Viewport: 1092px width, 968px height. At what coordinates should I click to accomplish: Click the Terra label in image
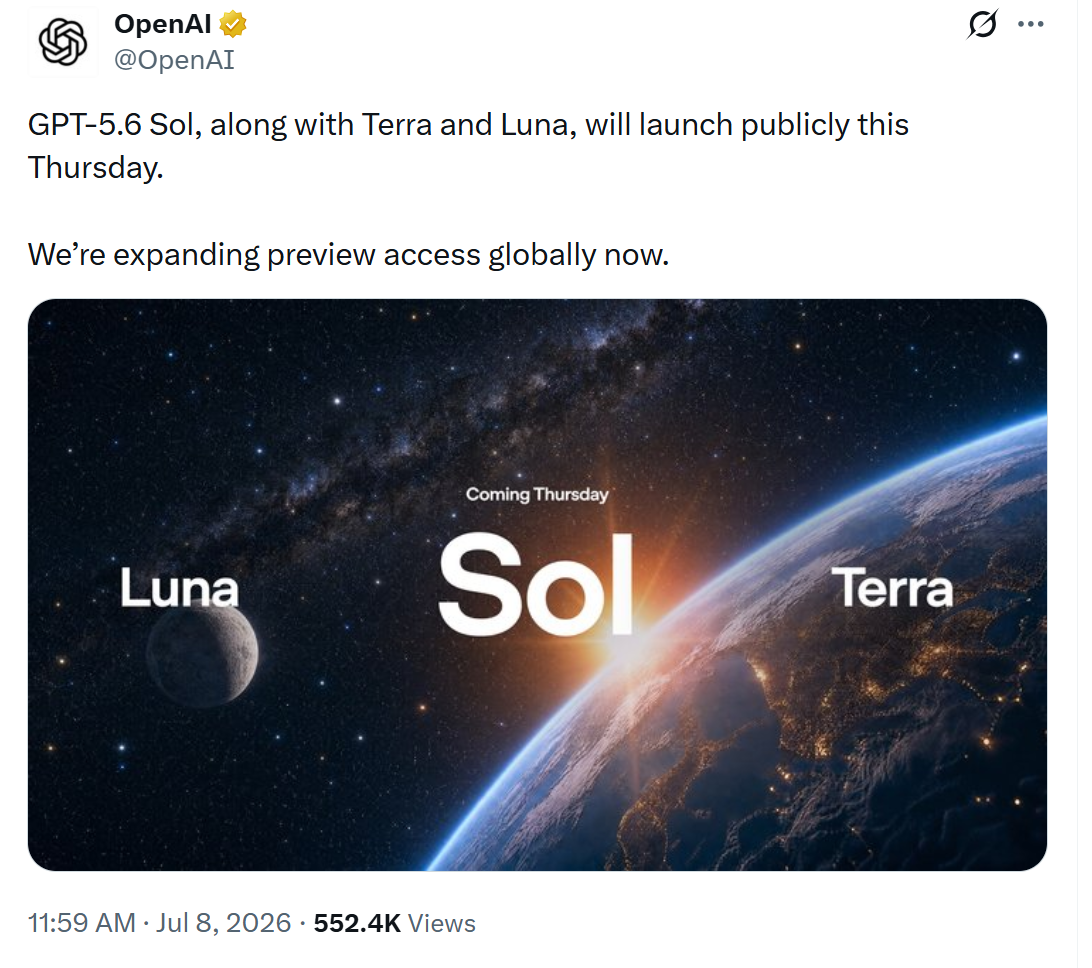[892, 587]
